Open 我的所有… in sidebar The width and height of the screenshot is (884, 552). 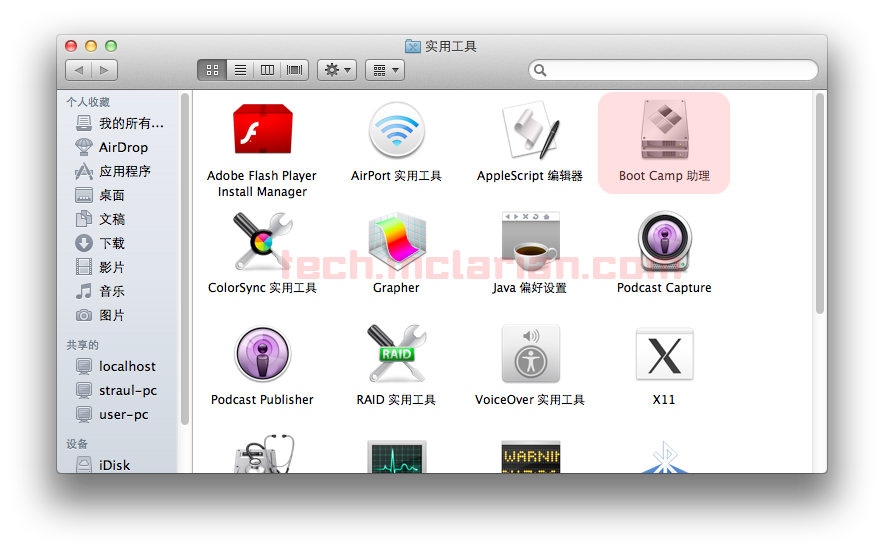120,123
